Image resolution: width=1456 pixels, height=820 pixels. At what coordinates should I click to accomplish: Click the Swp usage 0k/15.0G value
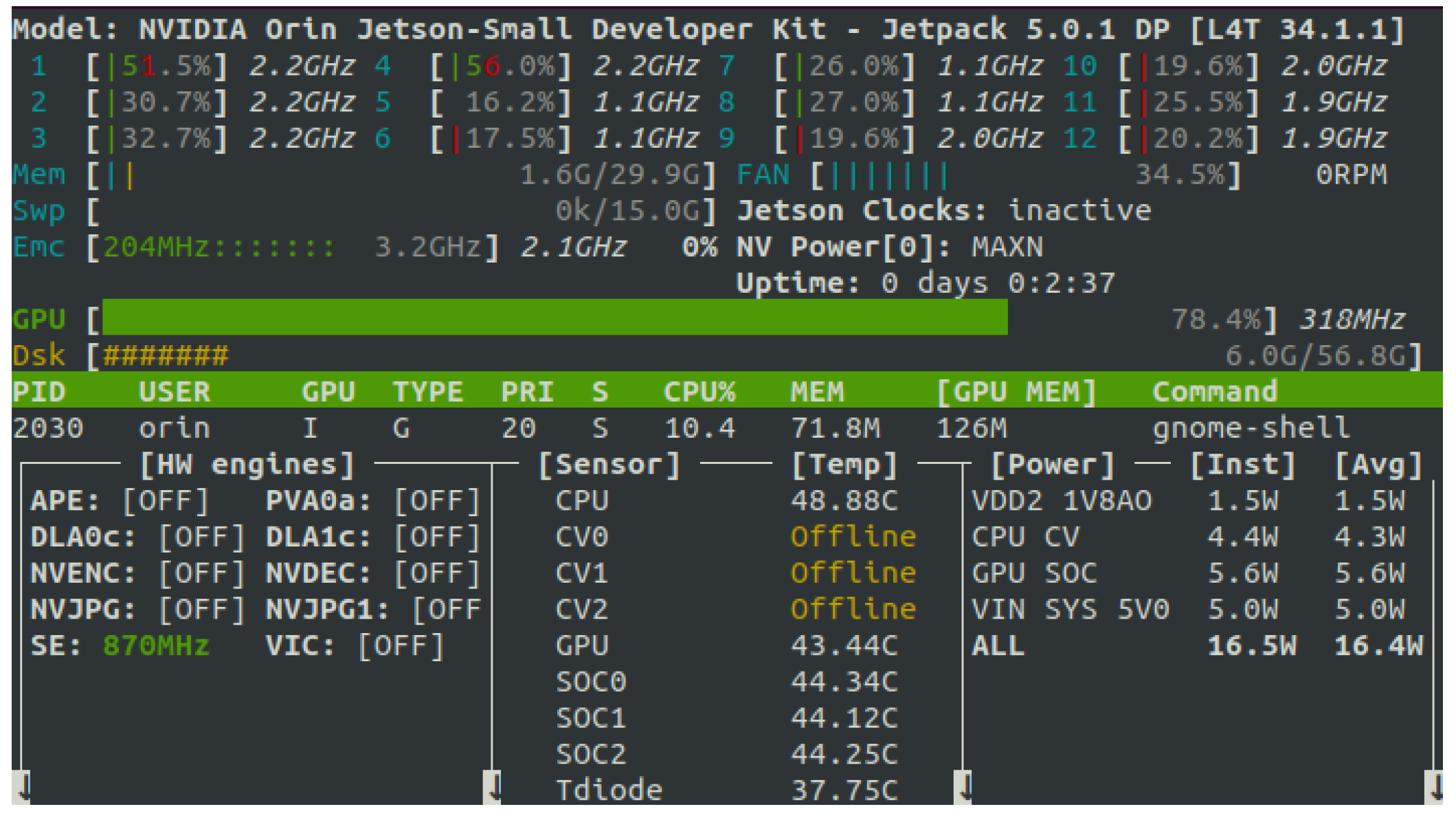[x=629, y=211]
